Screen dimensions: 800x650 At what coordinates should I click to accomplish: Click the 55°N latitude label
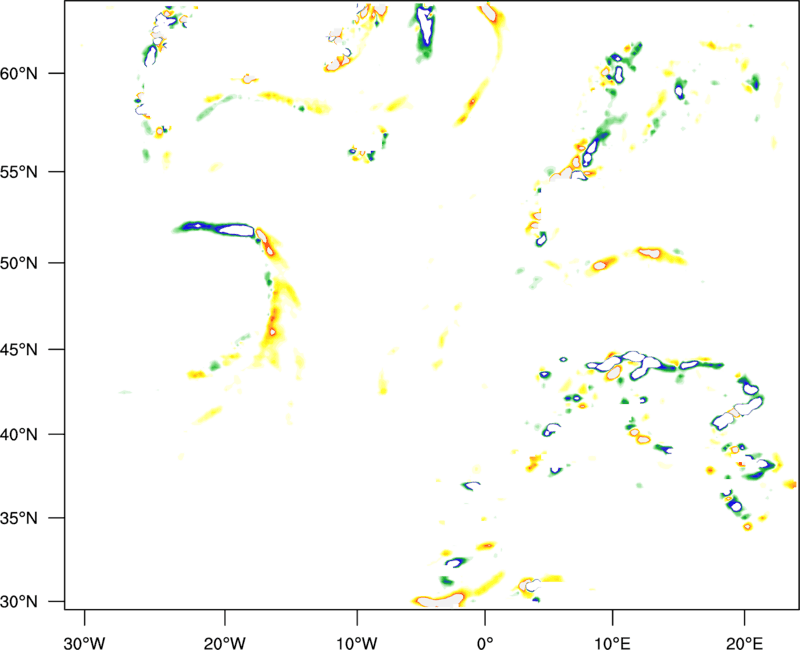[x=19, y=172]
